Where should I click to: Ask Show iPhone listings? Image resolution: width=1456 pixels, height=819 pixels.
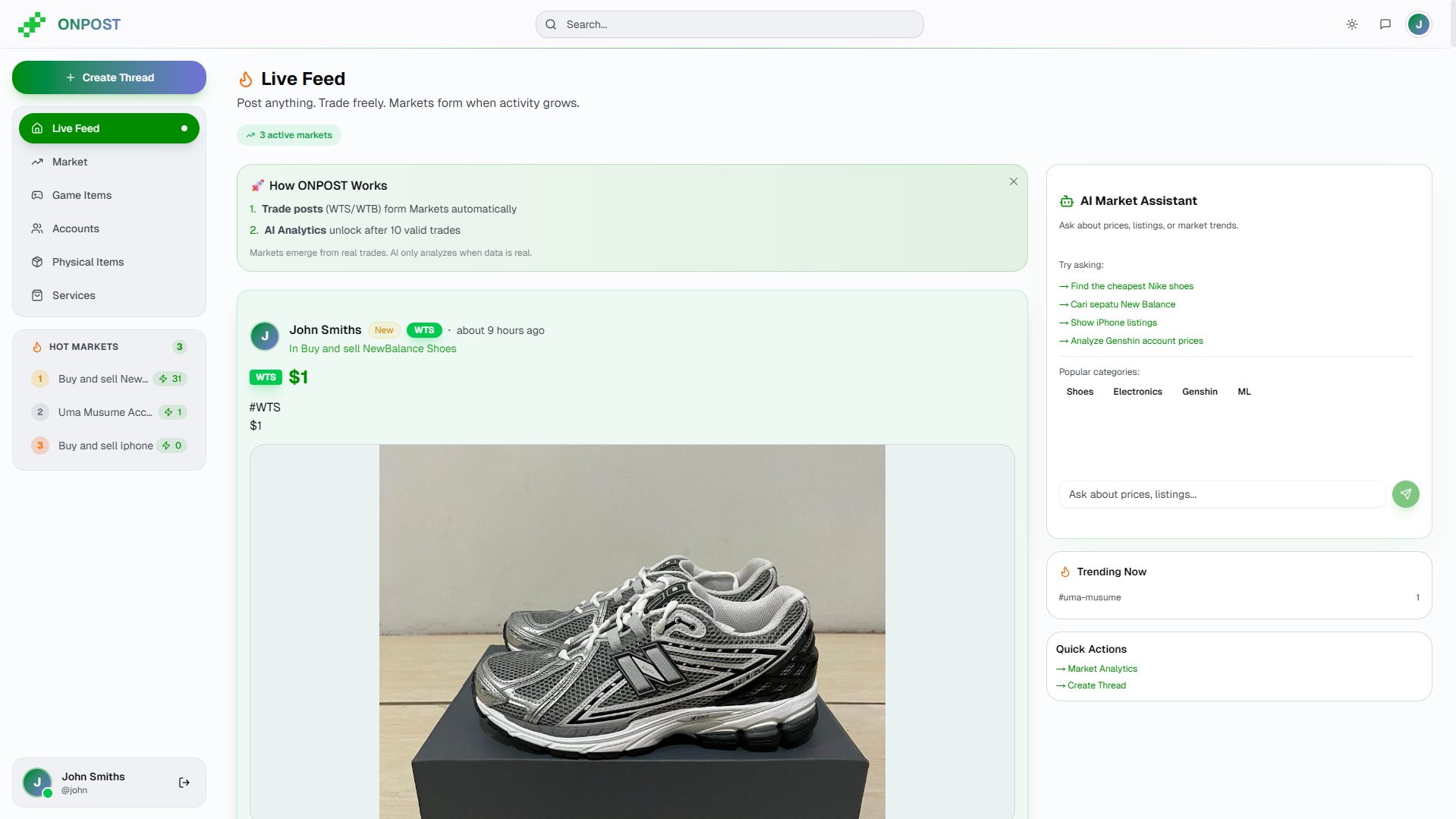(x=1109, y=323)
